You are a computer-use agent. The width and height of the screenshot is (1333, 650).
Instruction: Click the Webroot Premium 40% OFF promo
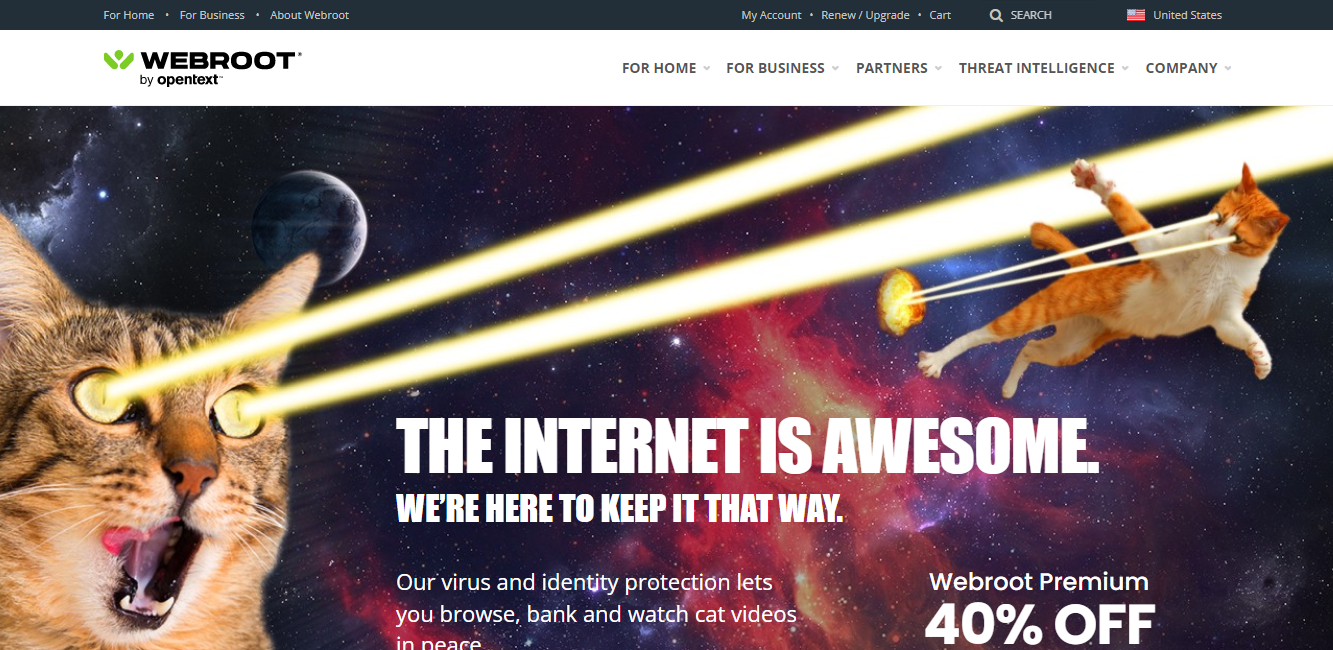point(1039,608)
